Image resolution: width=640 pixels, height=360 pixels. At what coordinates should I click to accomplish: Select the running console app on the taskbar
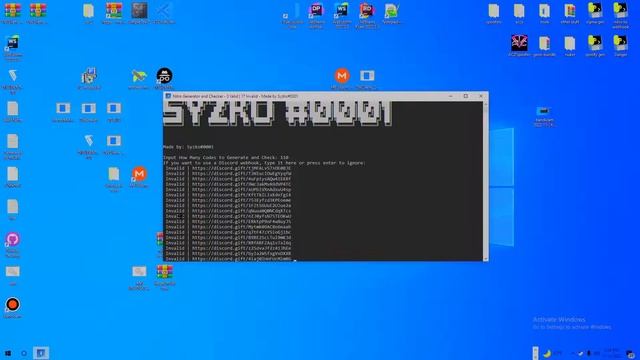point(41,353)
